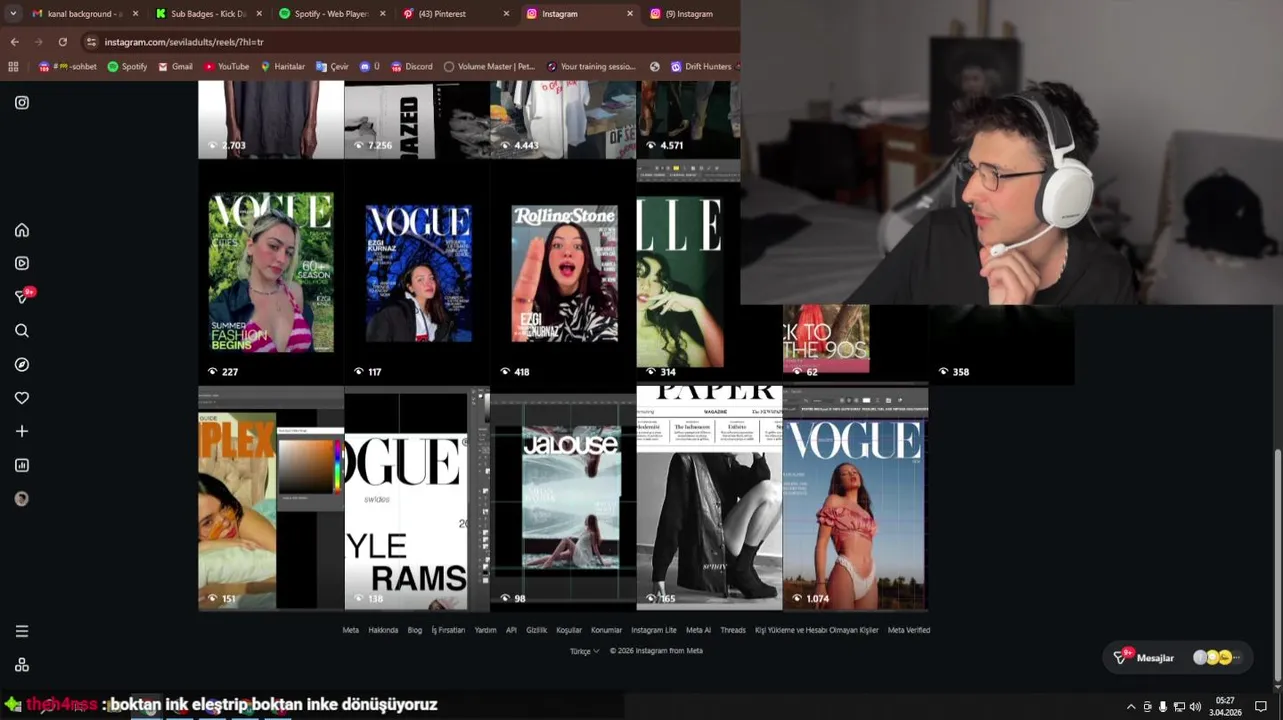Show hidden system tray icons
This screenshot has height=720, width=1283.
pyautogui.click(x=1131, y=707)
